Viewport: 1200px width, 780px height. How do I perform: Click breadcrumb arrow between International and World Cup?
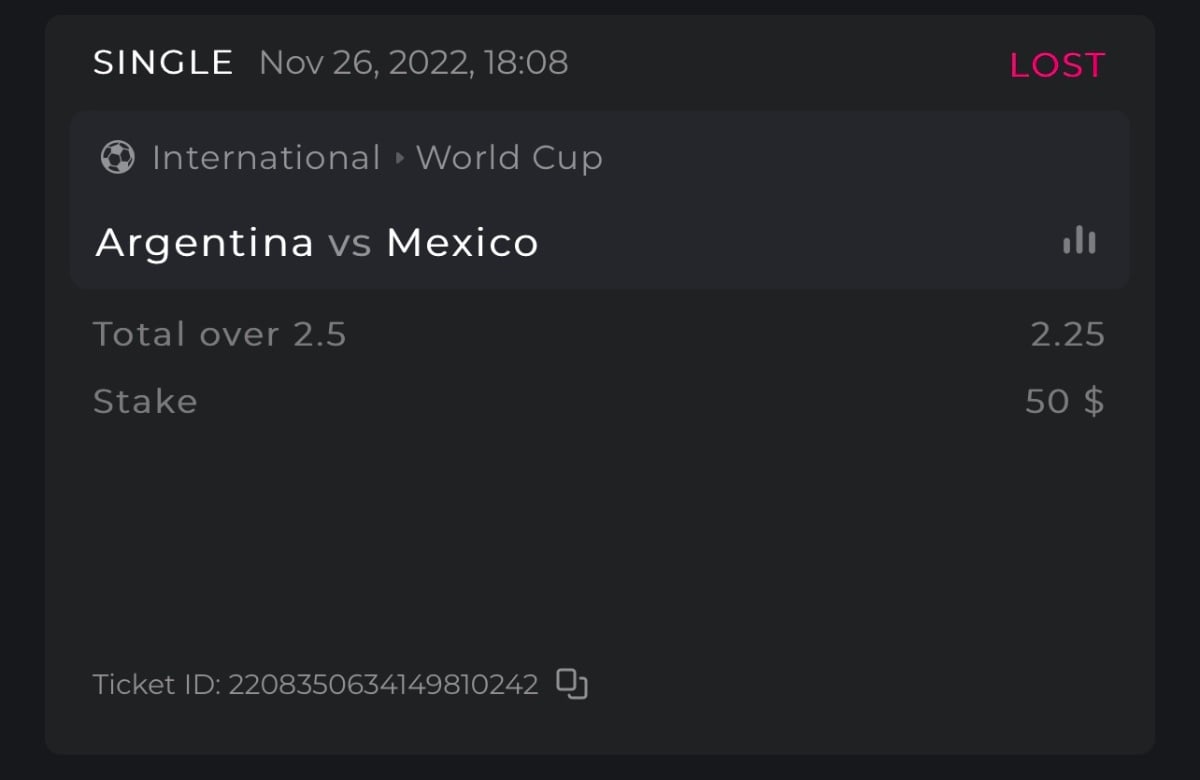click(399, 158)
